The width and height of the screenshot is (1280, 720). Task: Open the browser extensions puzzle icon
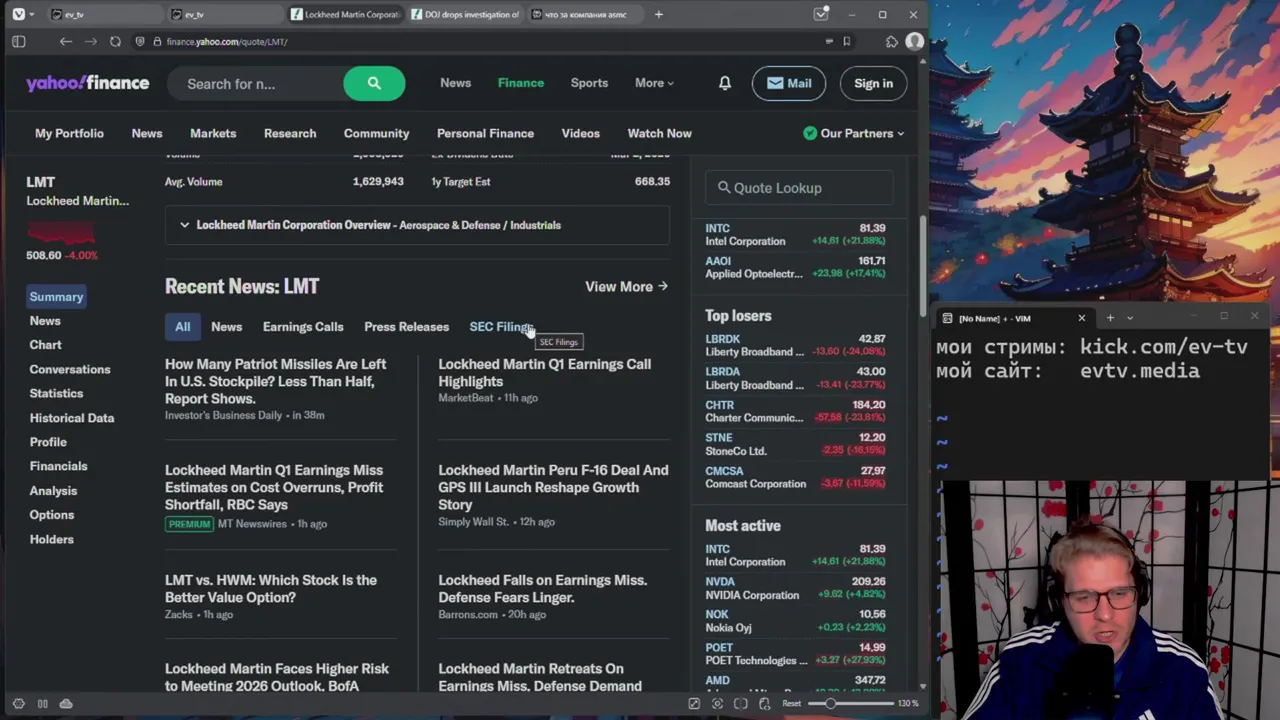pos(891,41)
